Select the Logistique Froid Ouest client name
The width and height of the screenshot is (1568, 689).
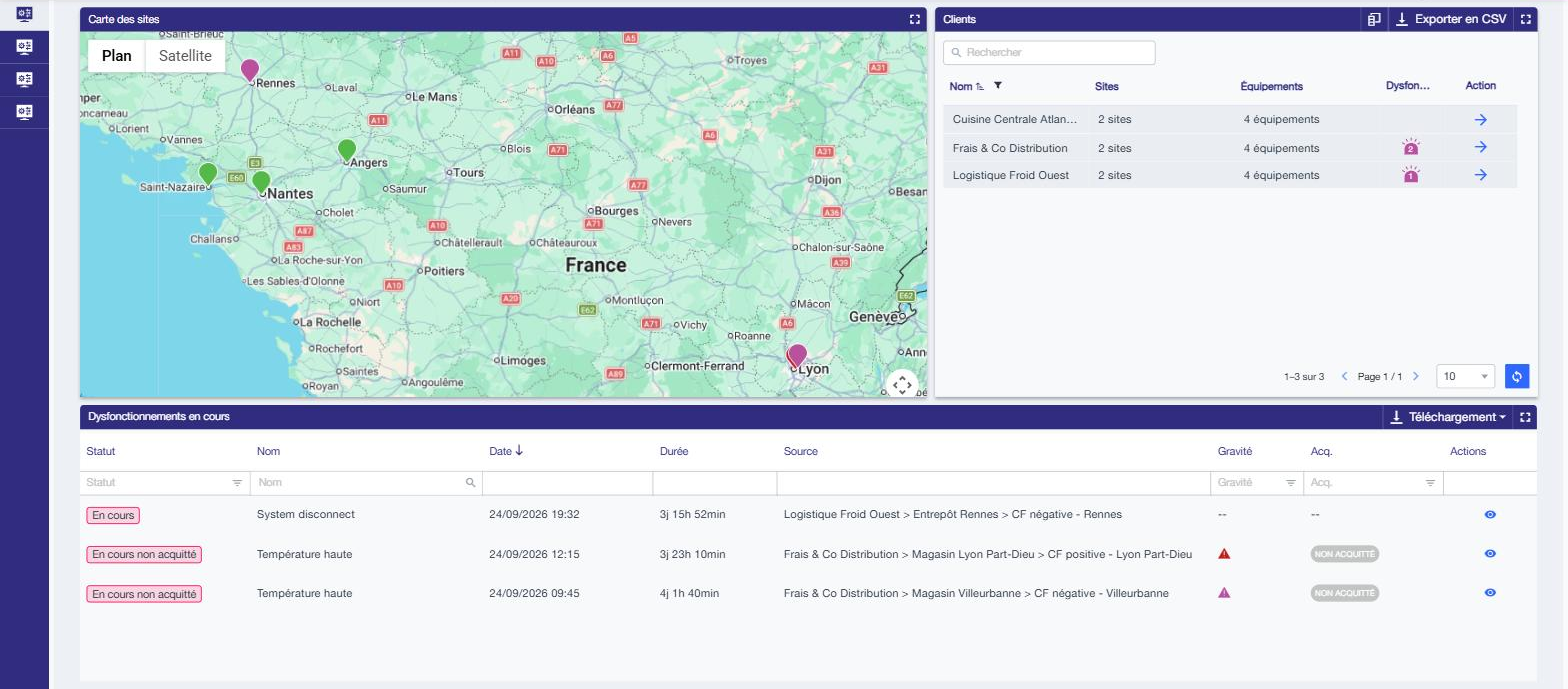coord(1011,175)
